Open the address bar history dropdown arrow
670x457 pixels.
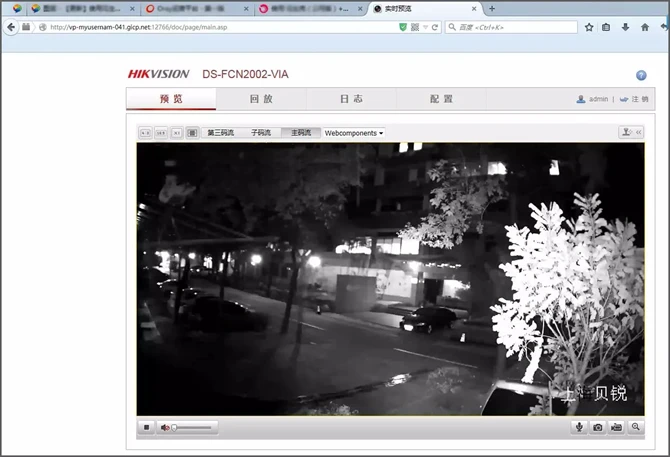click(x=425, y=27)
